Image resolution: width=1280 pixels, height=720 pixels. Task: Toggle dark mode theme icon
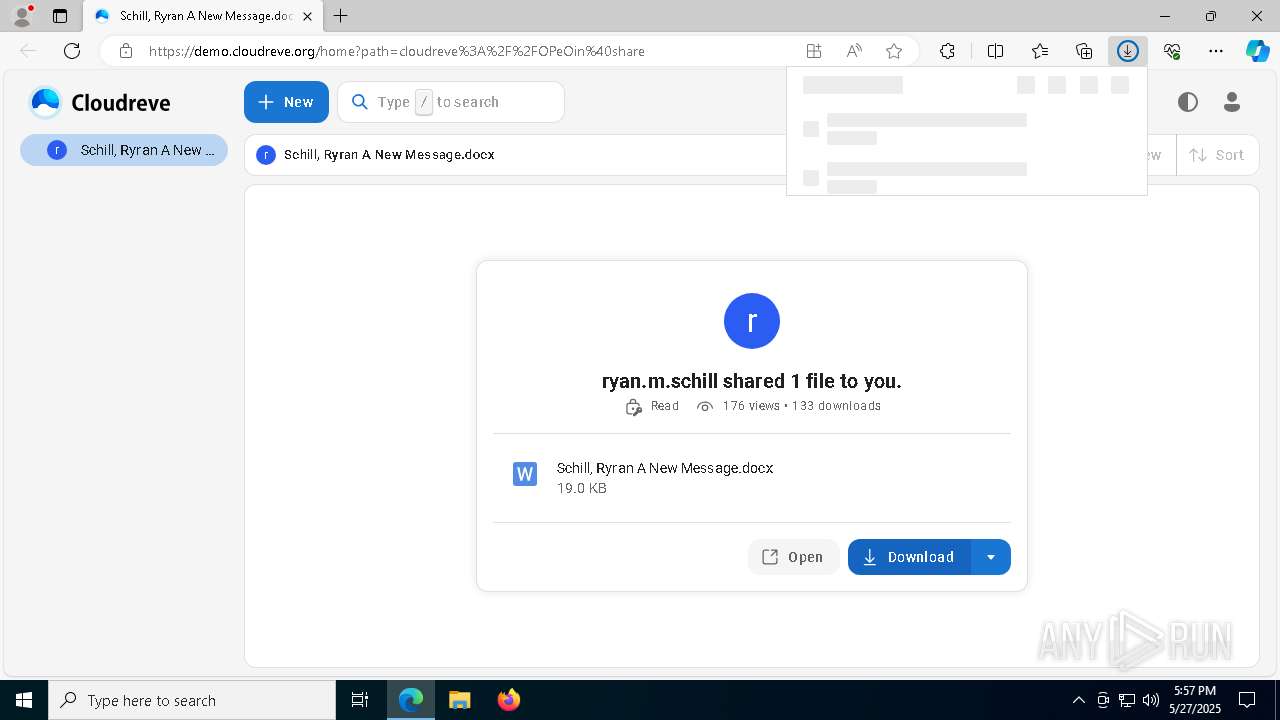point(1187,102)
